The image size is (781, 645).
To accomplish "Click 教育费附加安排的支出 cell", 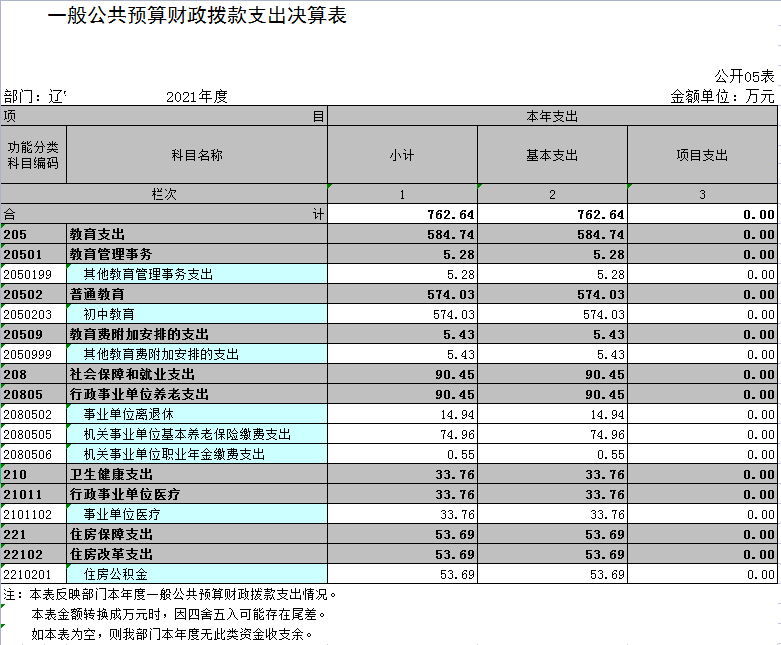I will pyautogui.click(x=197, y=334).
